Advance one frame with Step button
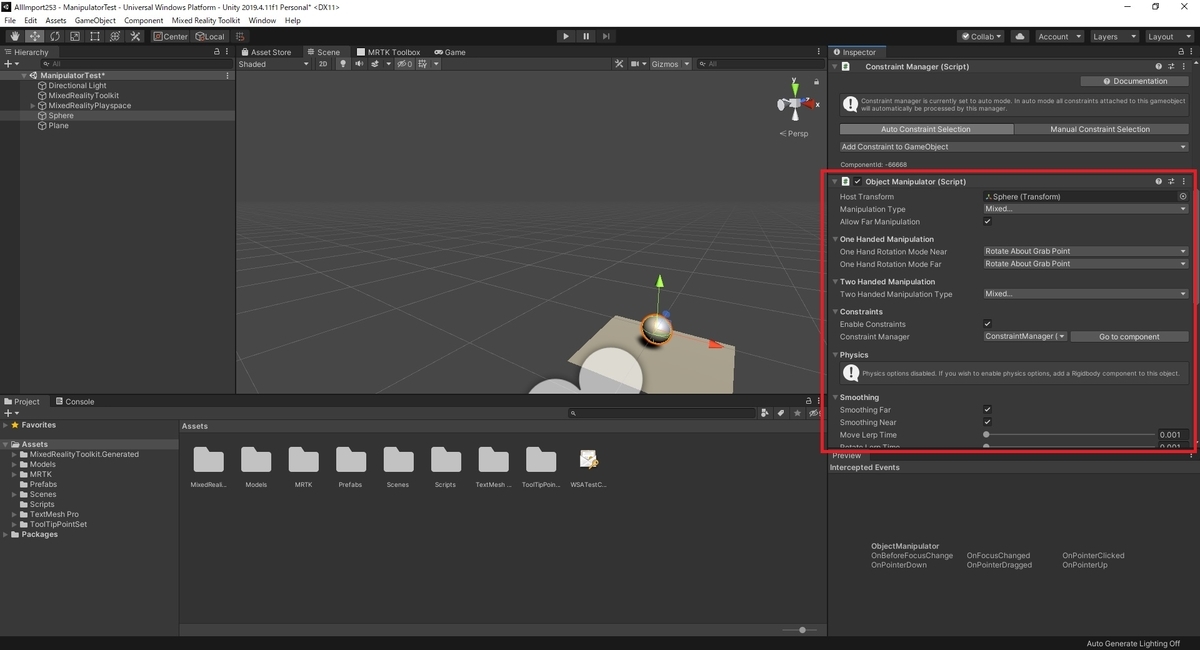Image resolution: width=1200 pixels, height=650 pixels. tap(607, 36)
